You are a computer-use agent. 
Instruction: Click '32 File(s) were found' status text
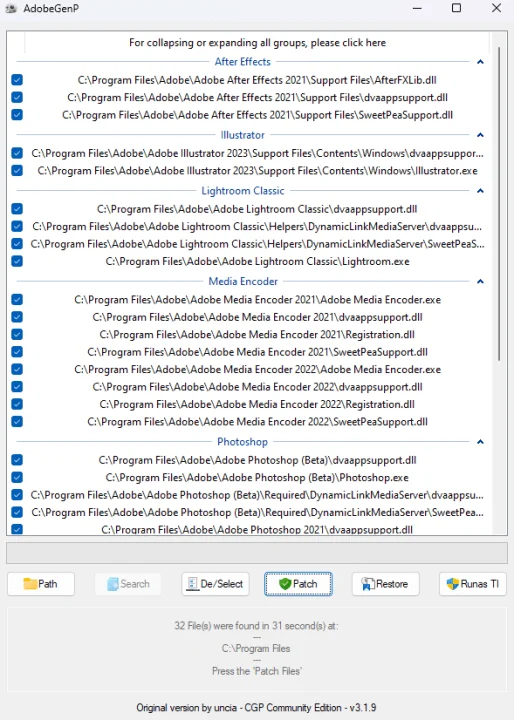256,625
